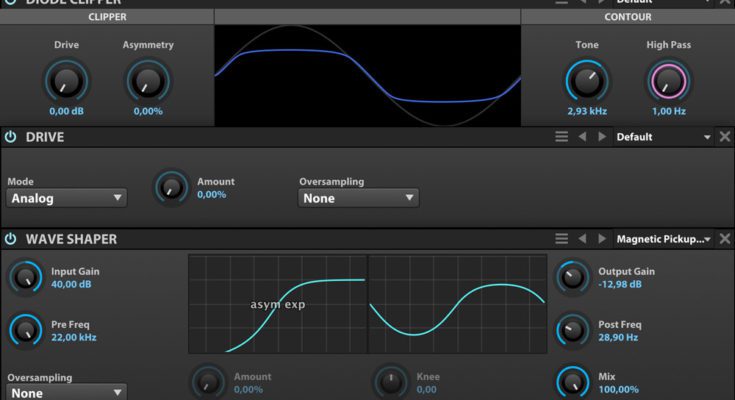Click the Input Gain 40,00 dB value

[72, 284]
